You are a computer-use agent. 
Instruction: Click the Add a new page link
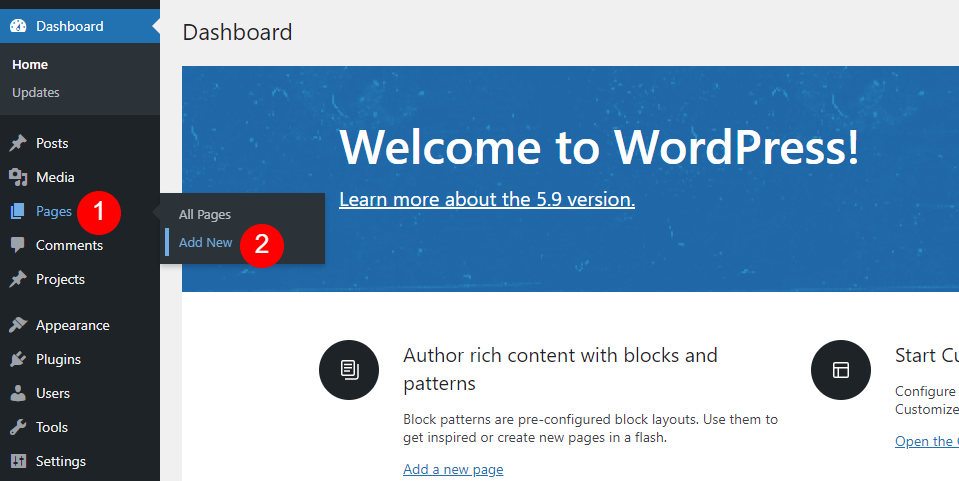pos(453,469)
